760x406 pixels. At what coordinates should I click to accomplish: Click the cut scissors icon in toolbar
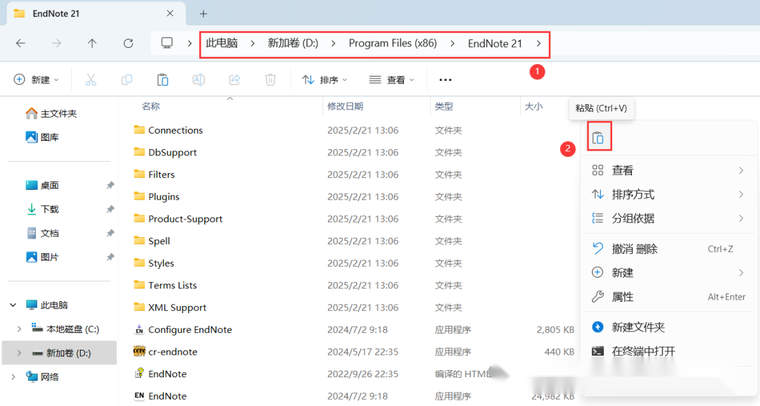click(x=90, y=80)
